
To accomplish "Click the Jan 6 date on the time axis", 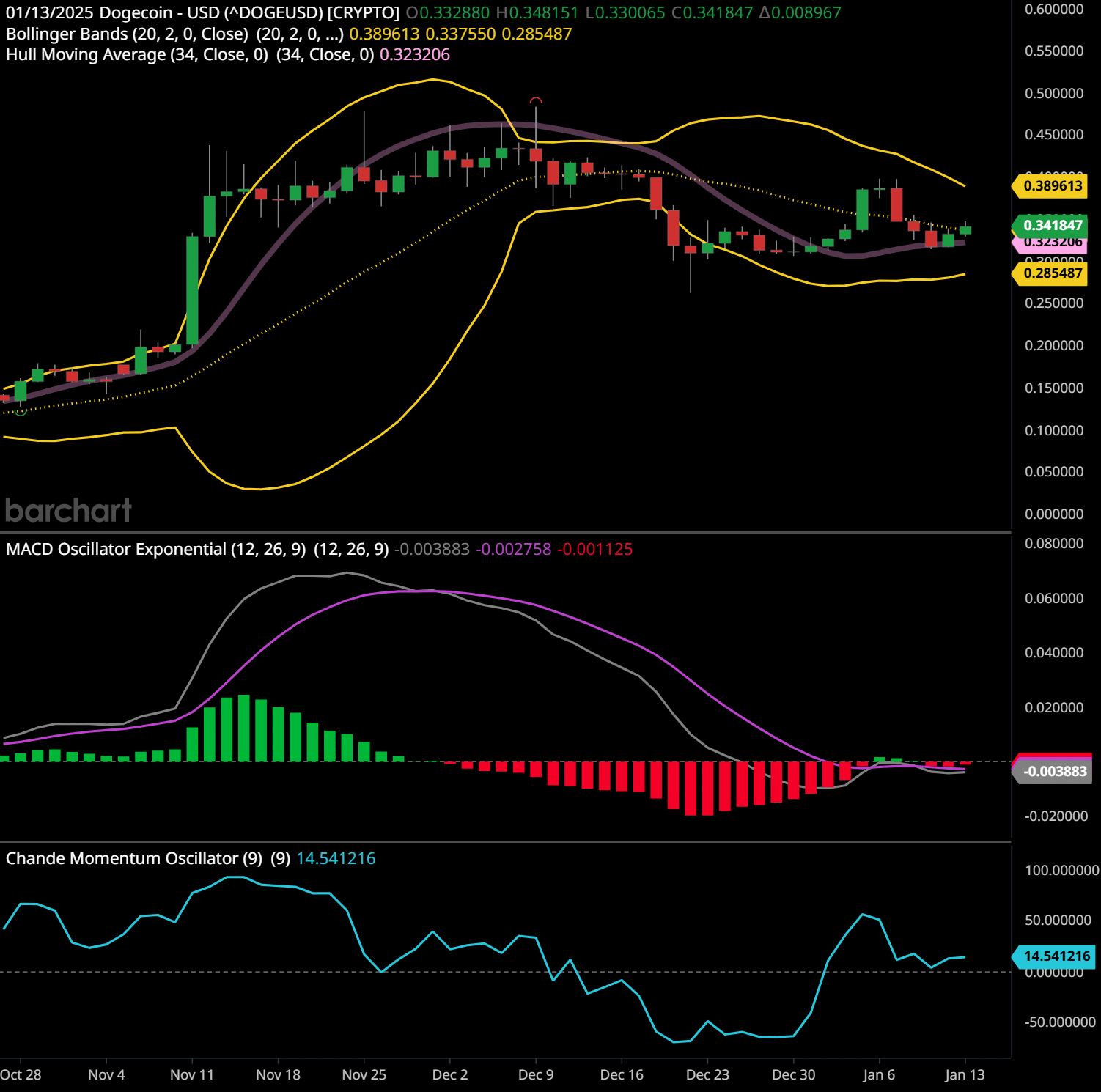I will [x=879, y=1074].
